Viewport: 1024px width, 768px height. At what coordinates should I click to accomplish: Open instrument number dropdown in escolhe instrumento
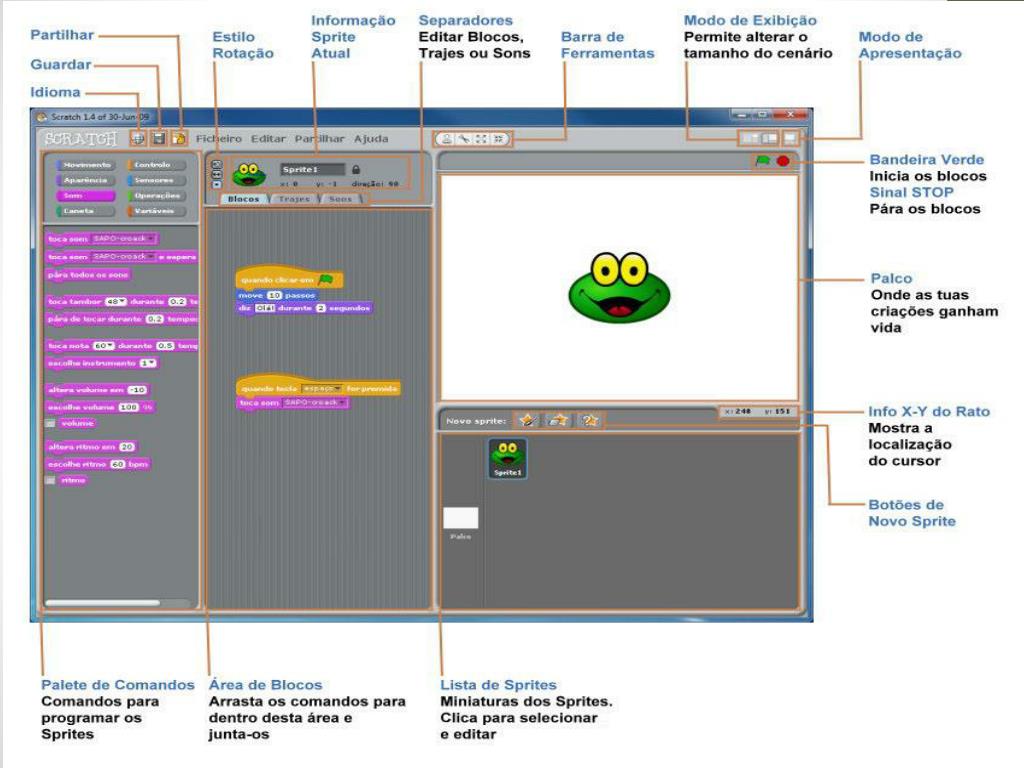pos(148,363)
